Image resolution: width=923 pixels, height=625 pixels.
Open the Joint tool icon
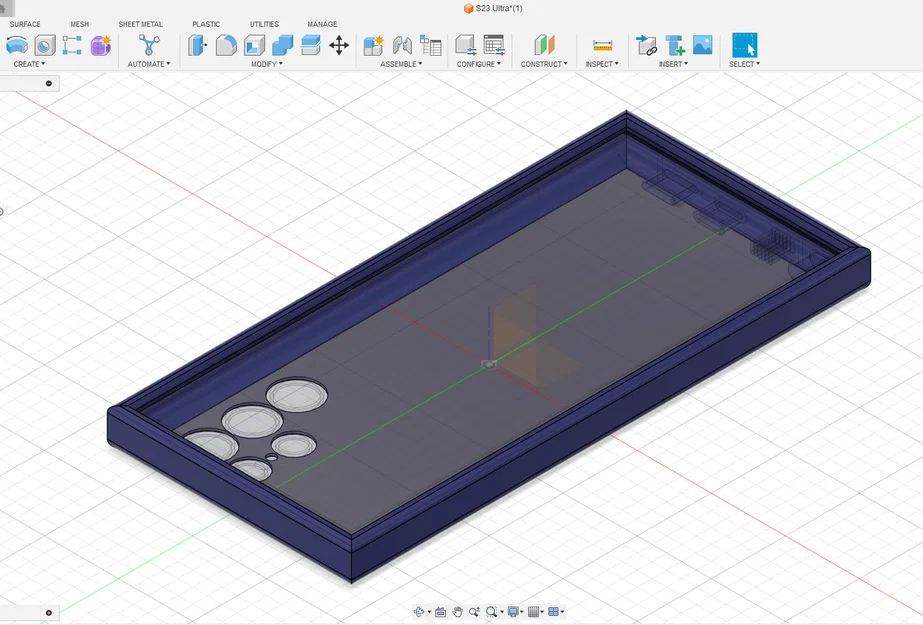(403, 45)
